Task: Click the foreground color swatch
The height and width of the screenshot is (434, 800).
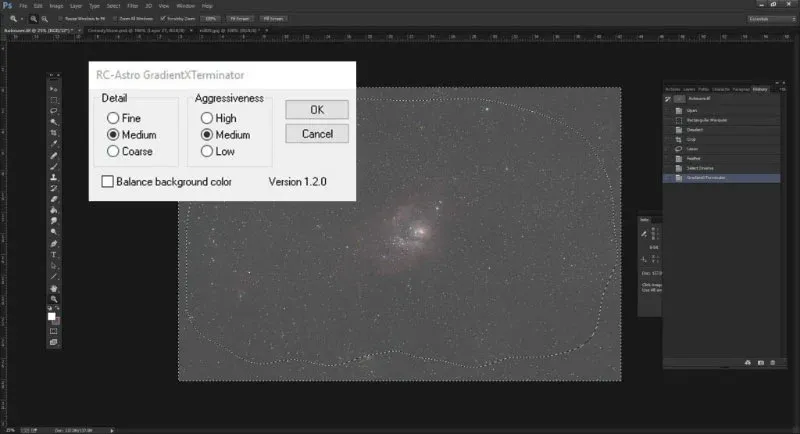Action: pos(52,315)
